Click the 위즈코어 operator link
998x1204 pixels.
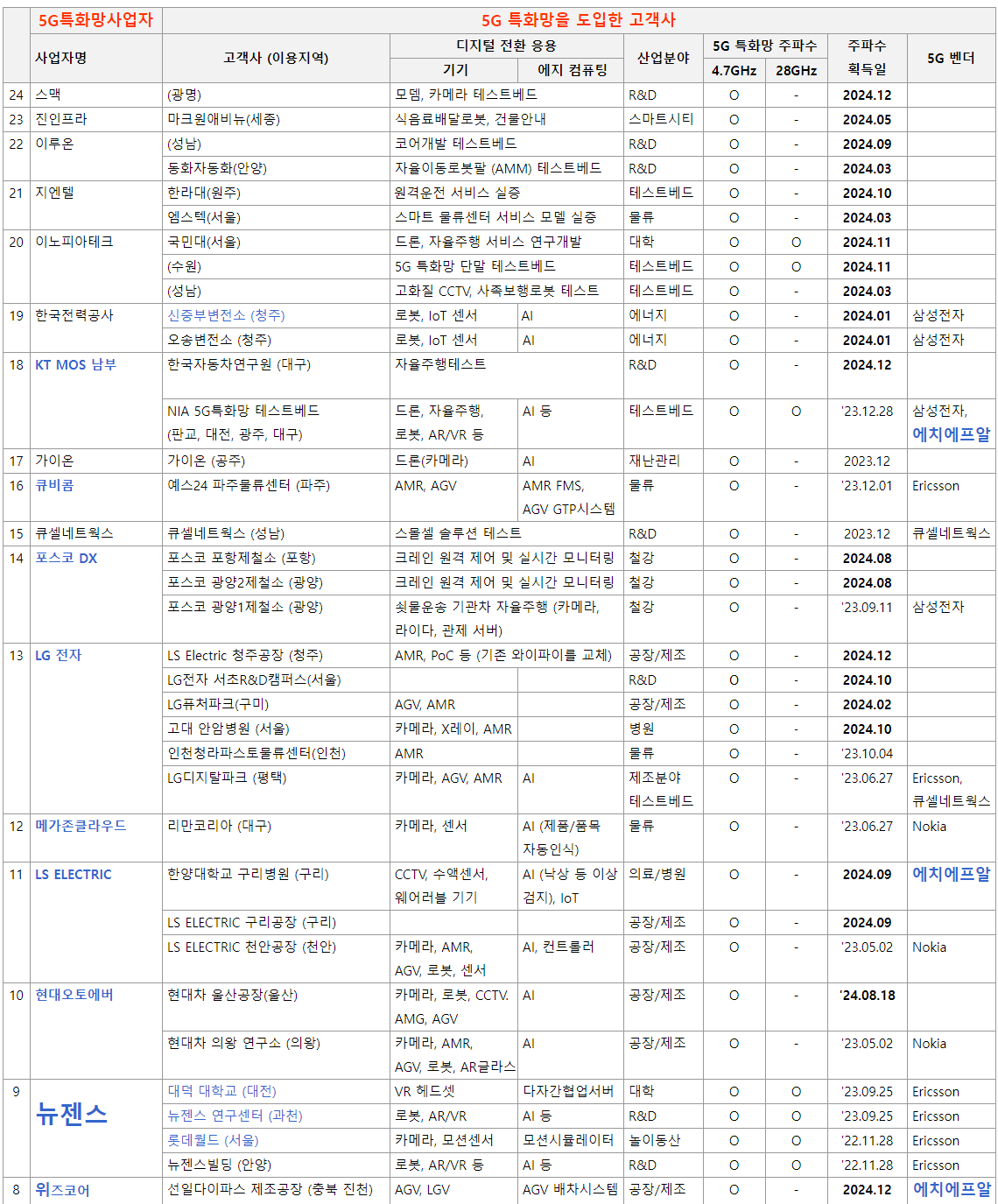point(62,1190)
